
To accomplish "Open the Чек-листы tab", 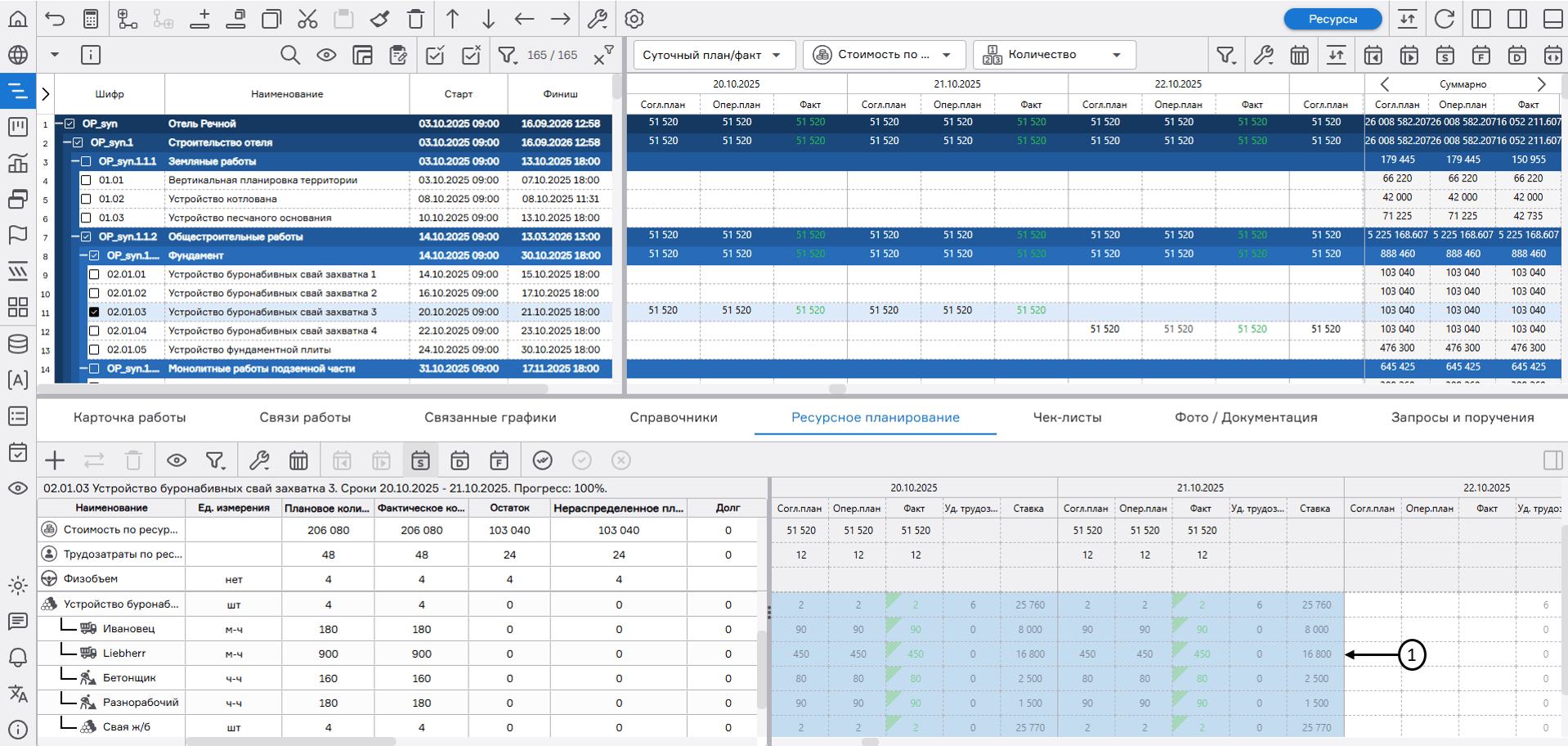I will 1067,417.
